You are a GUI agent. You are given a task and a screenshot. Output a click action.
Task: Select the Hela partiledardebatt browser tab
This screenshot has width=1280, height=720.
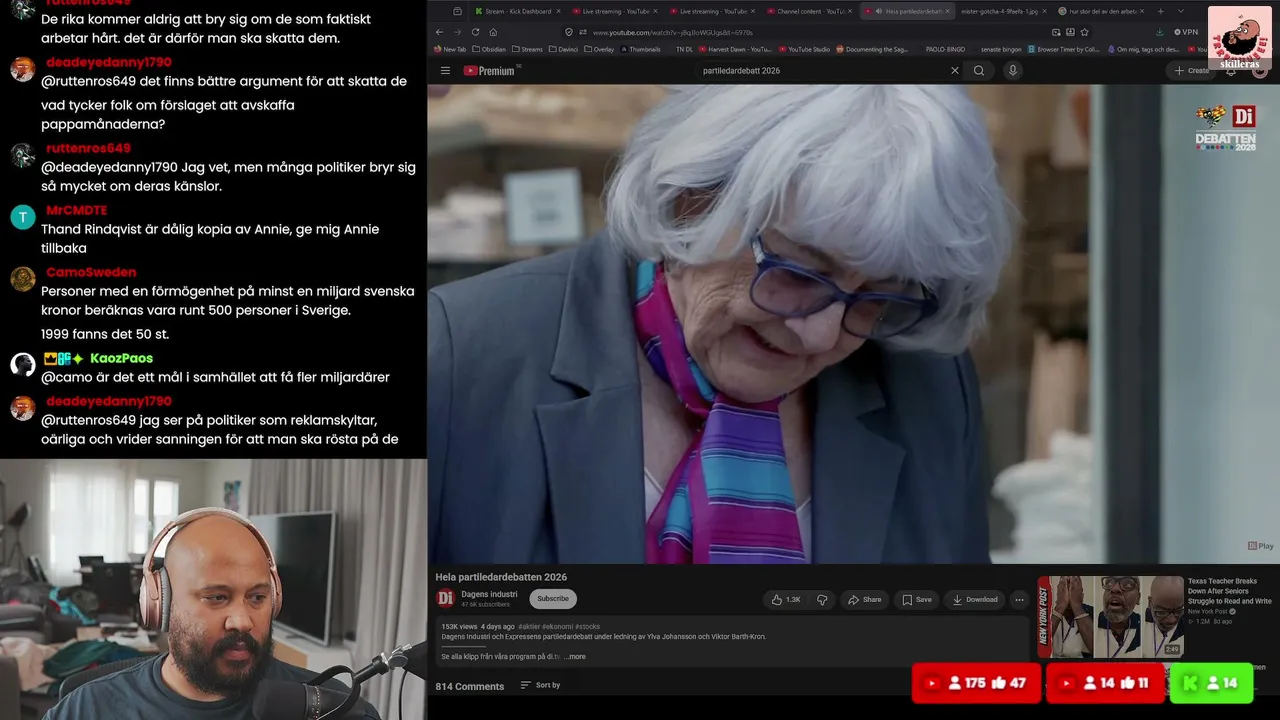[909, 11]
